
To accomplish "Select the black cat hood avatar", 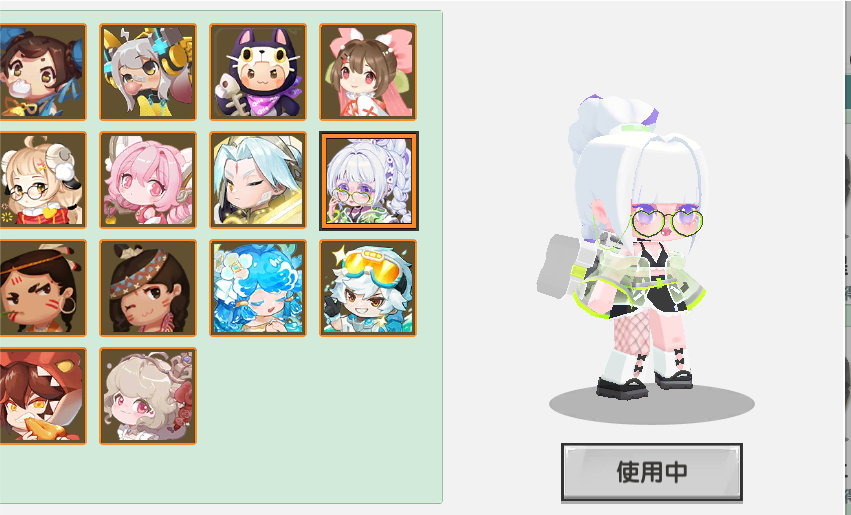I will 258,72.
